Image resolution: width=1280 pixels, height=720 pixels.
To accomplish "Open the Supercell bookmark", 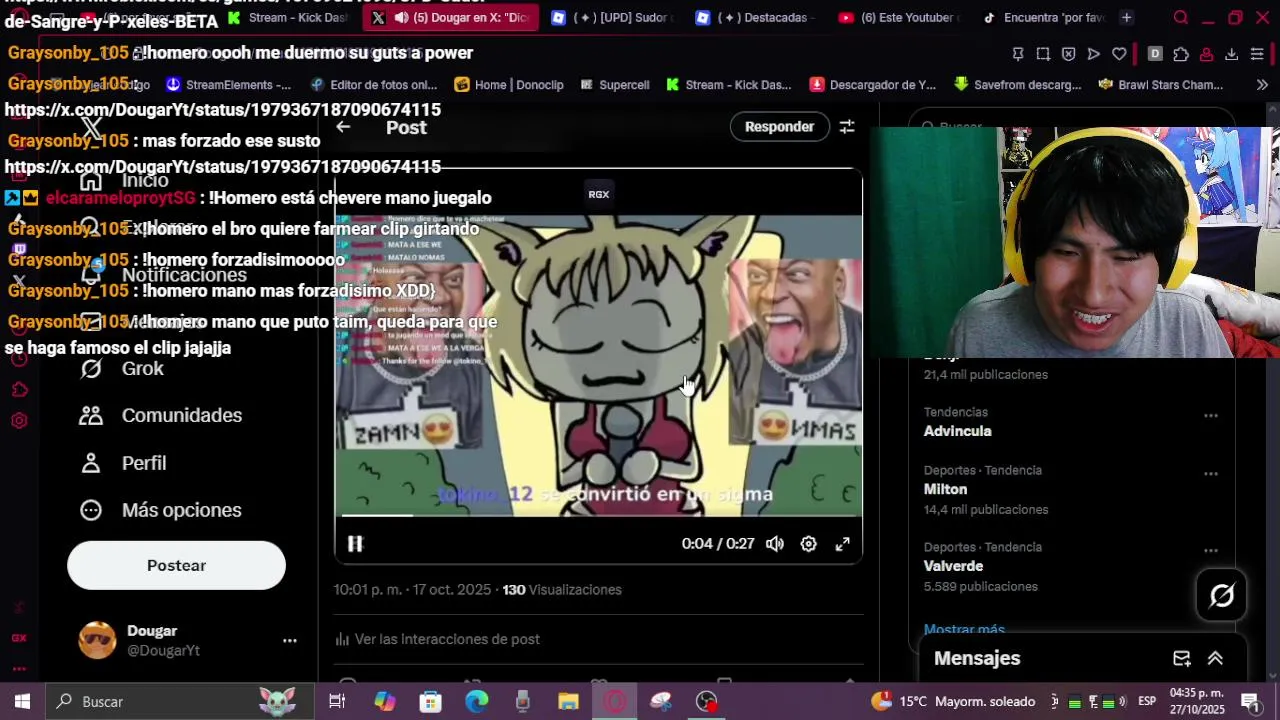I will 615,85.
